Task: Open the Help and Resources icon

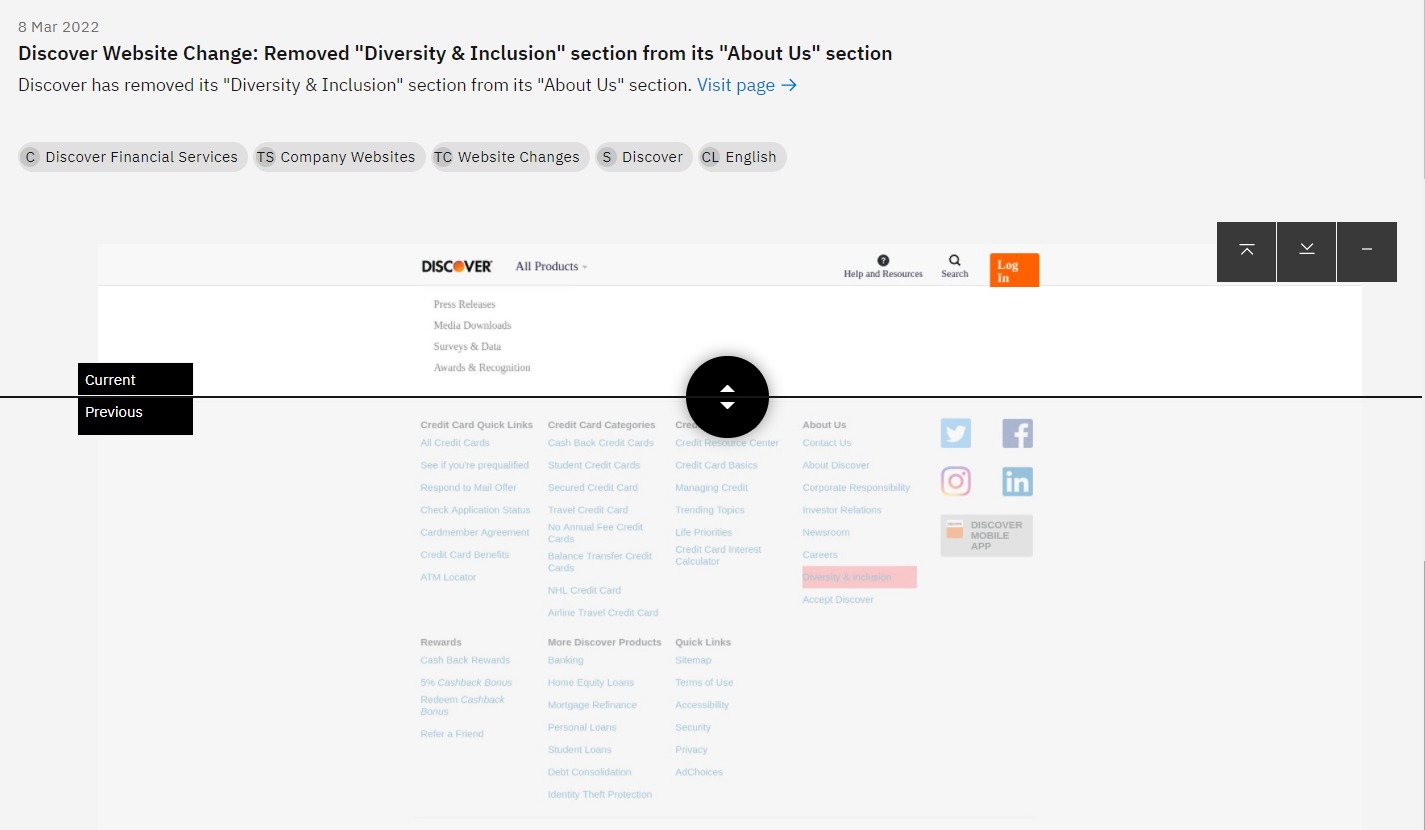Action: tap(883, 260)
